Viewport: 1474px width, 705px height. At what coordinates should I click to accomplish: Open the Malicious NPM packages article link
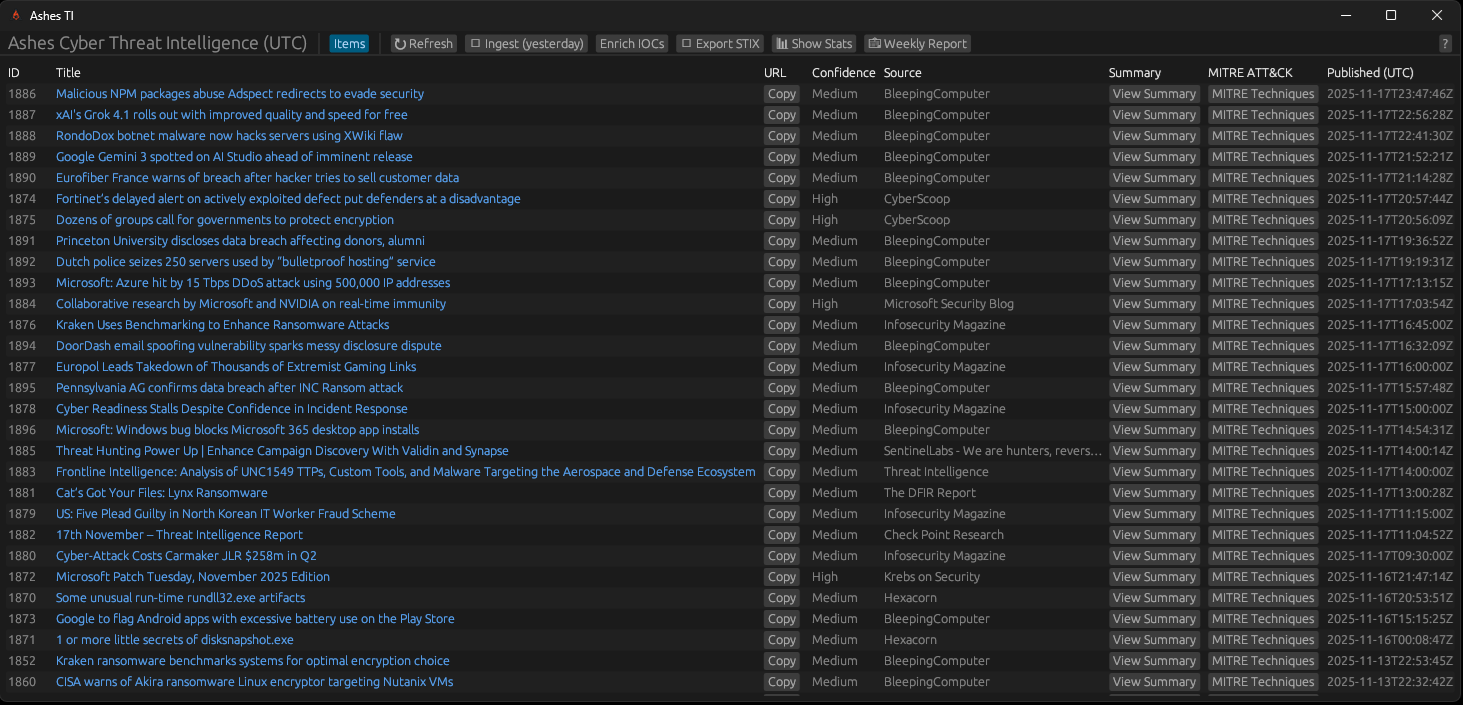click(x=240, y=94)
